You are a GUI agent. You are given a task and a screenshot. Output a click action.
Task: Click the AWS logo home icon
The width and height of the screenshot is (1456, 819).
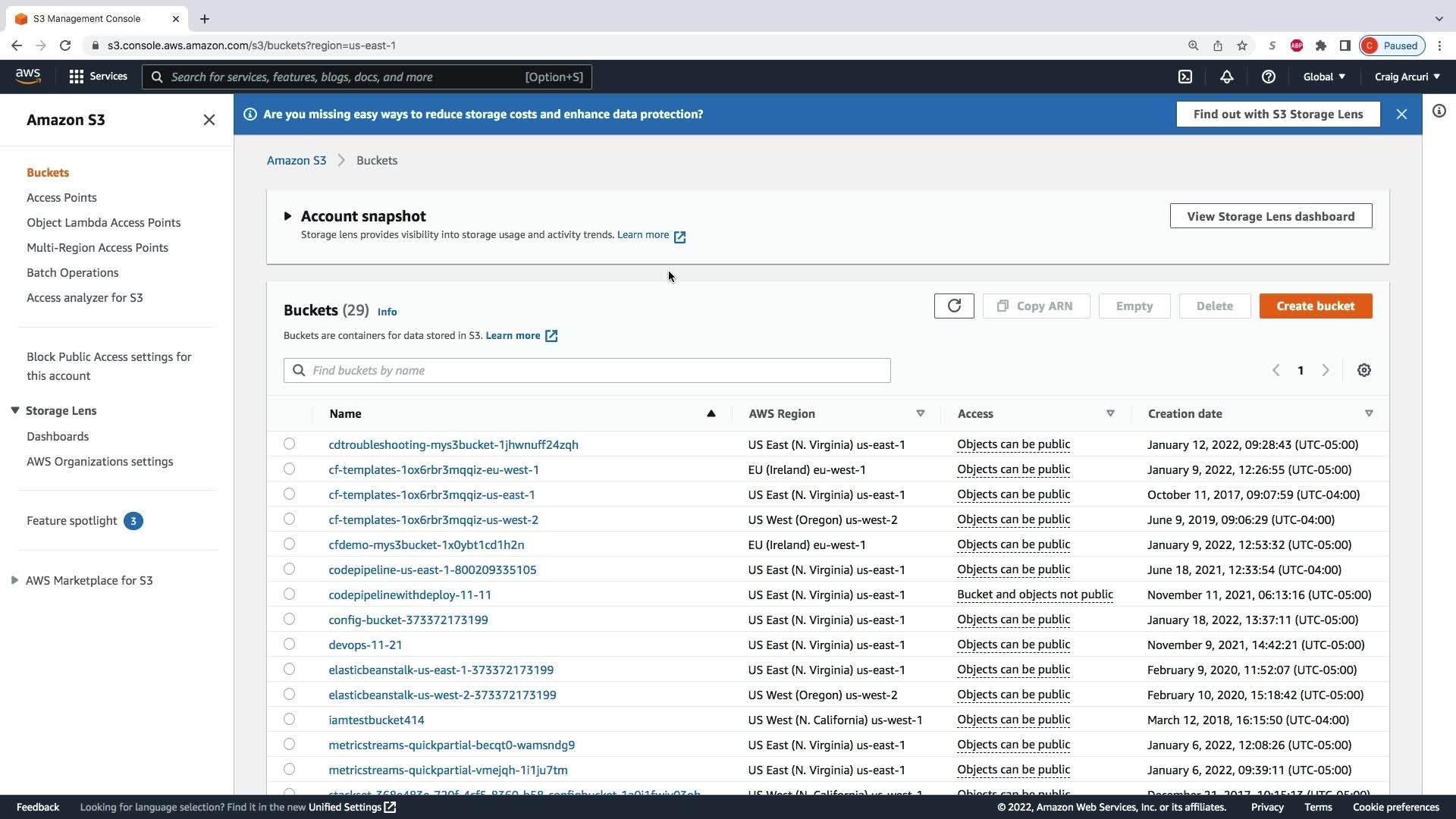pos(28,77)
